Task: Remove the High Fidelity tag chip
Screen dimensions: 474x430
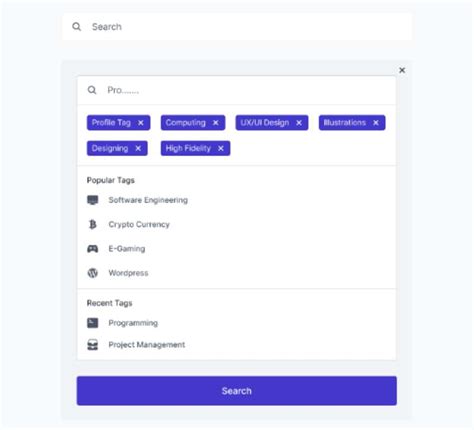Action: (221, 148)
